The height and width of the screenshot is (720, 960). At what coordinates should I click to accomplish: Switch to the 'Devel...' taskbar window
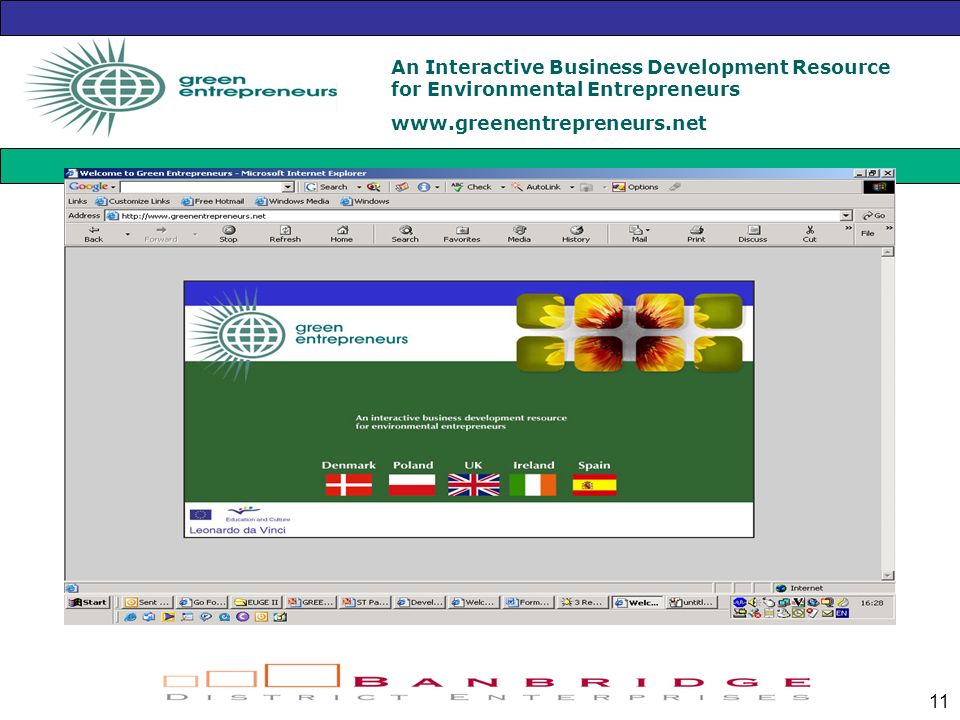pyautogui.click(x=420, y=602)
